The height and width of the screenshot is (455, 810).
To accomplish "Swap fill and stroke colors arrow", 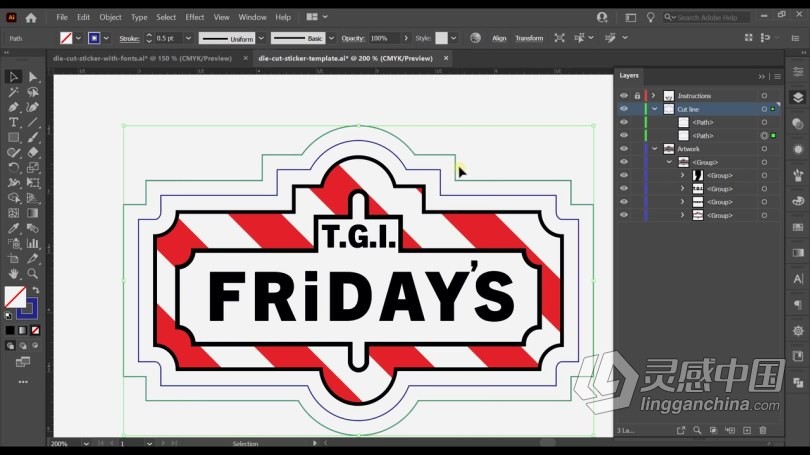I will (x=36, y=290).
